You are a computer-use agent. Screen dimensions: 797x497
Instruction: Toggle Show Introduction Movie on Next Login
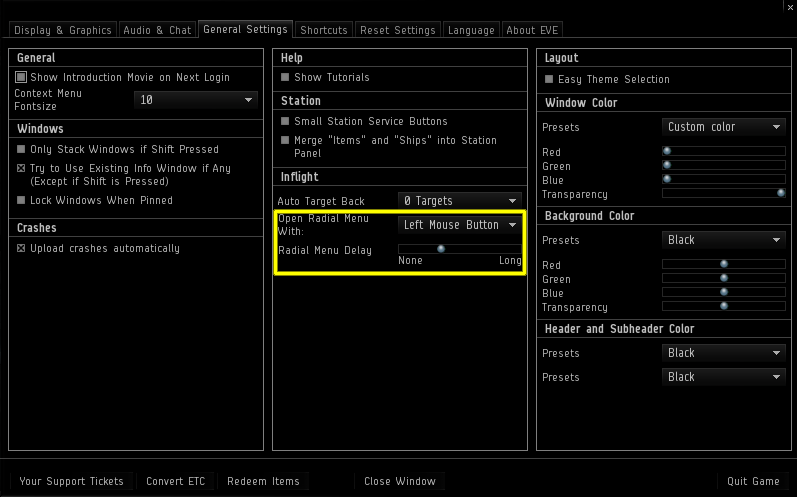pos(21,77)
